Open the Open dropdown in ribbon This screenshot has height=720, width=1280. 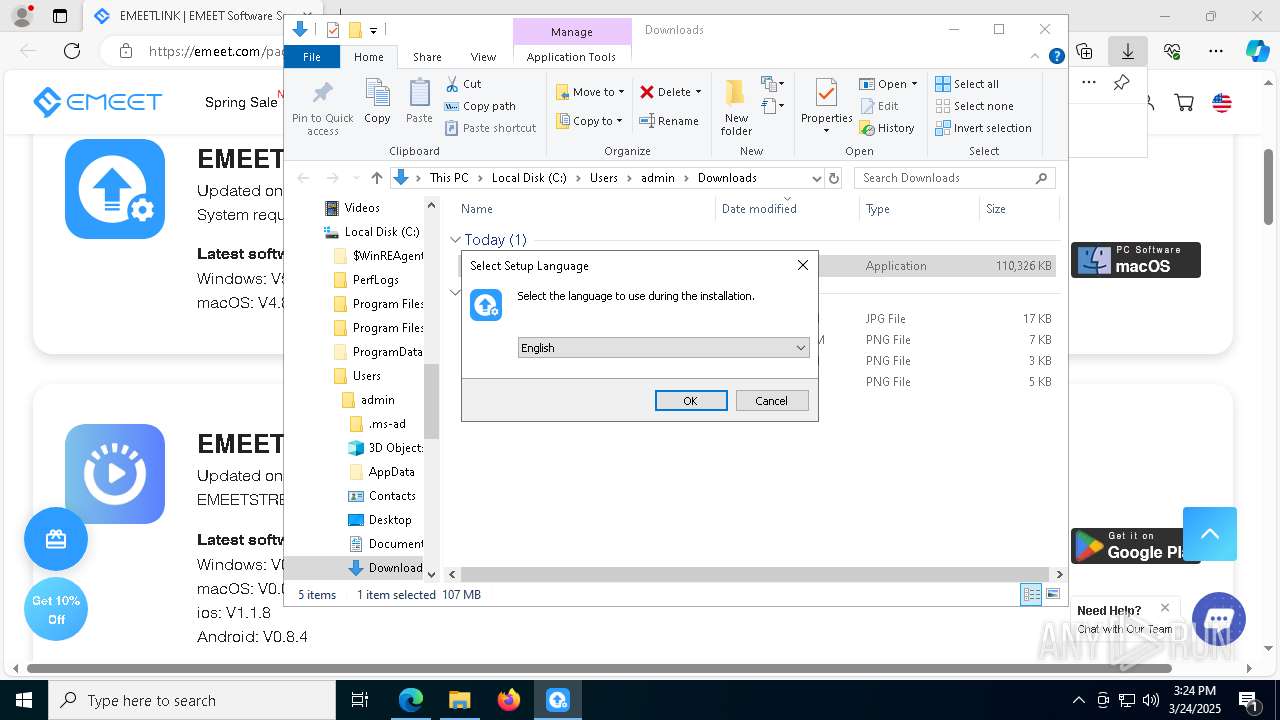point(888,84)
